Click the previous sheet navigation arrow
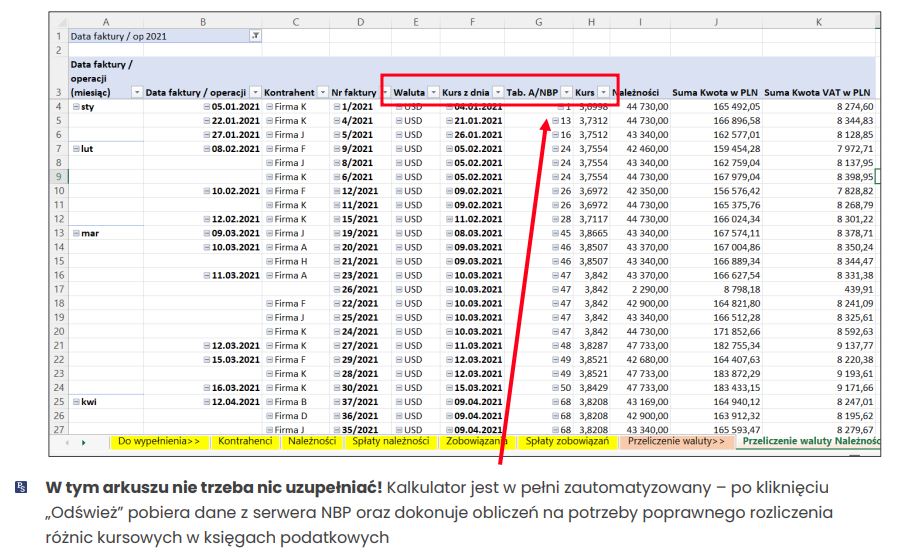 pyautogui.click(x=67, y=441)
